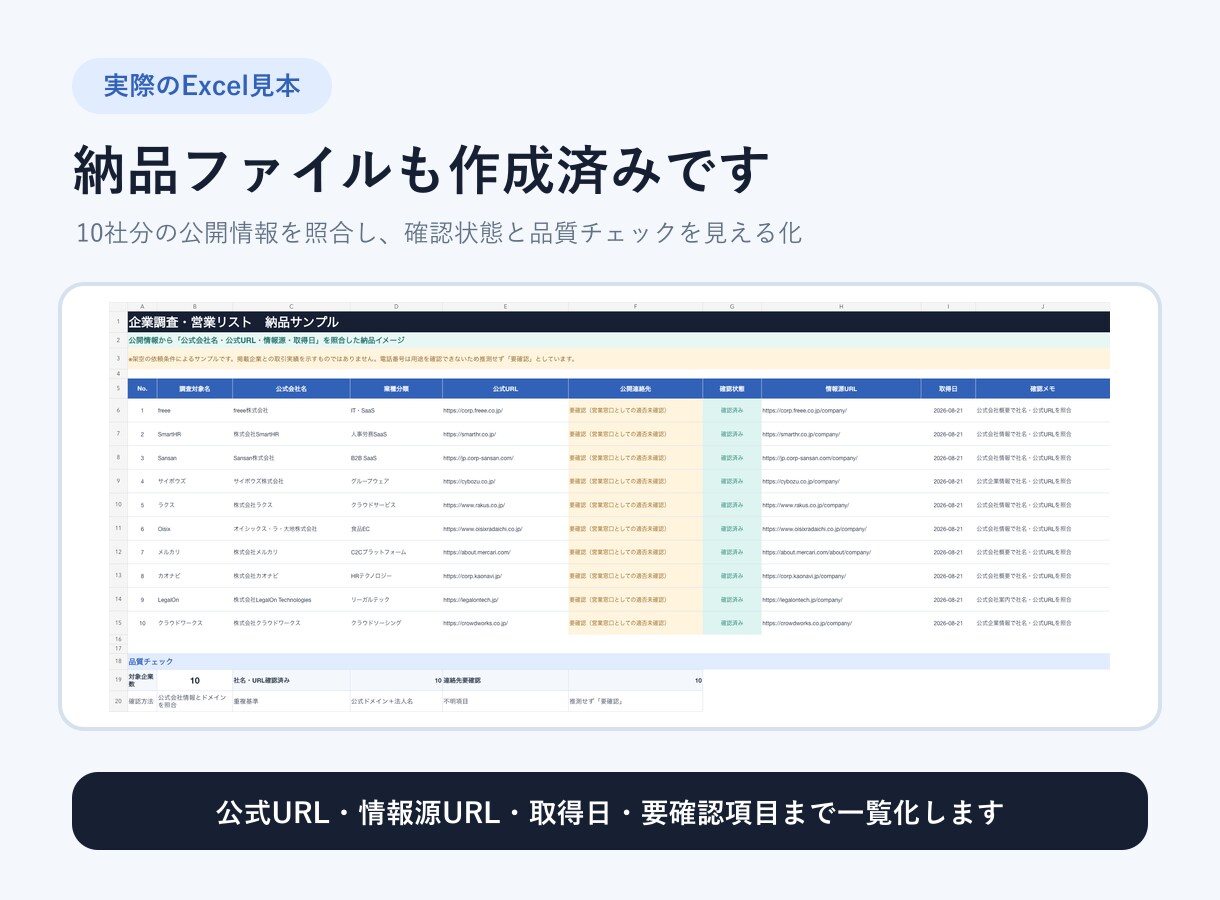Select the サイボウズ株式会社 cell

click(291, 481)
